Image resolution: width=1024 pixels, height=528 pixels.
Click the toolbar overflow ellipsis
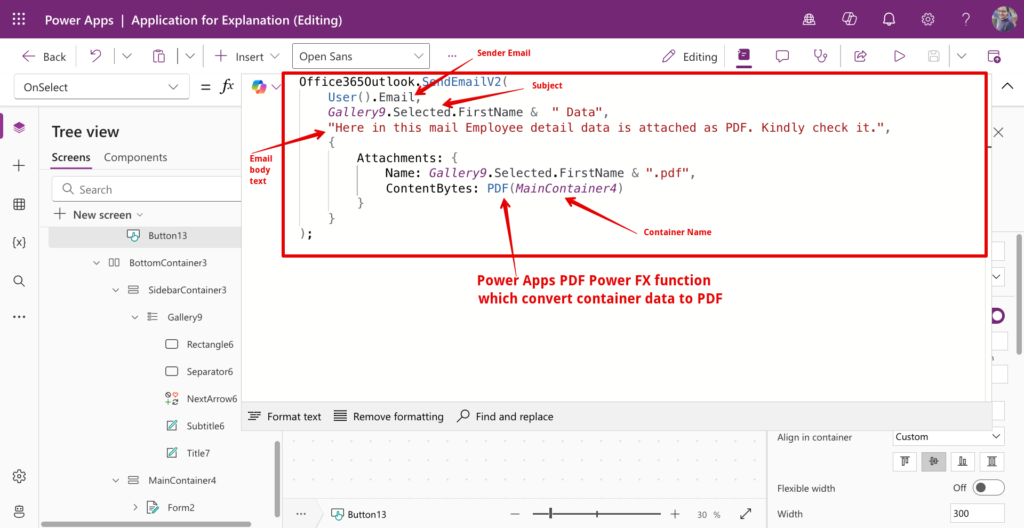click(452, 56)
